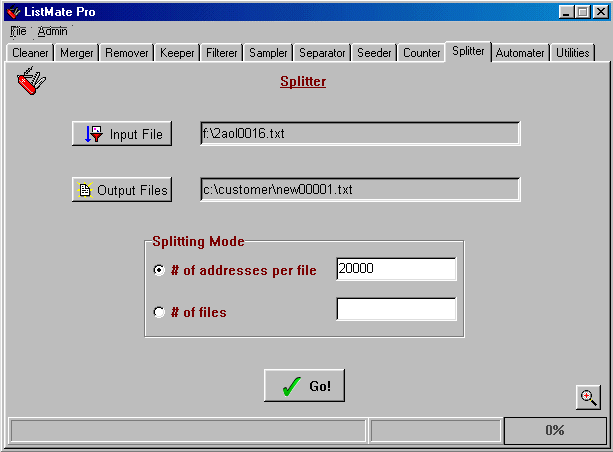Switch to the Automater tab

tap(520, 53)
